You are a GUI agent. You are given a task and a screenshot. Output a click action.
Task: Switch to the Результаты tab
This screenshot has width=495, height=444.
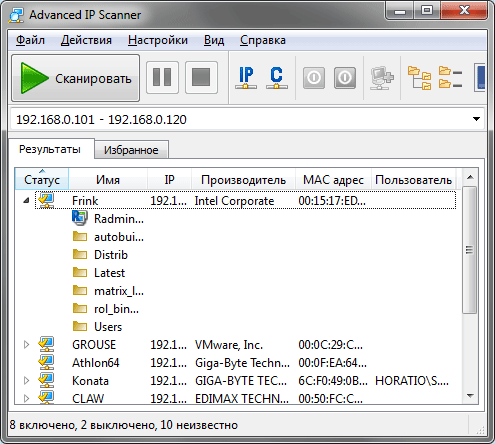coord(50,149)
